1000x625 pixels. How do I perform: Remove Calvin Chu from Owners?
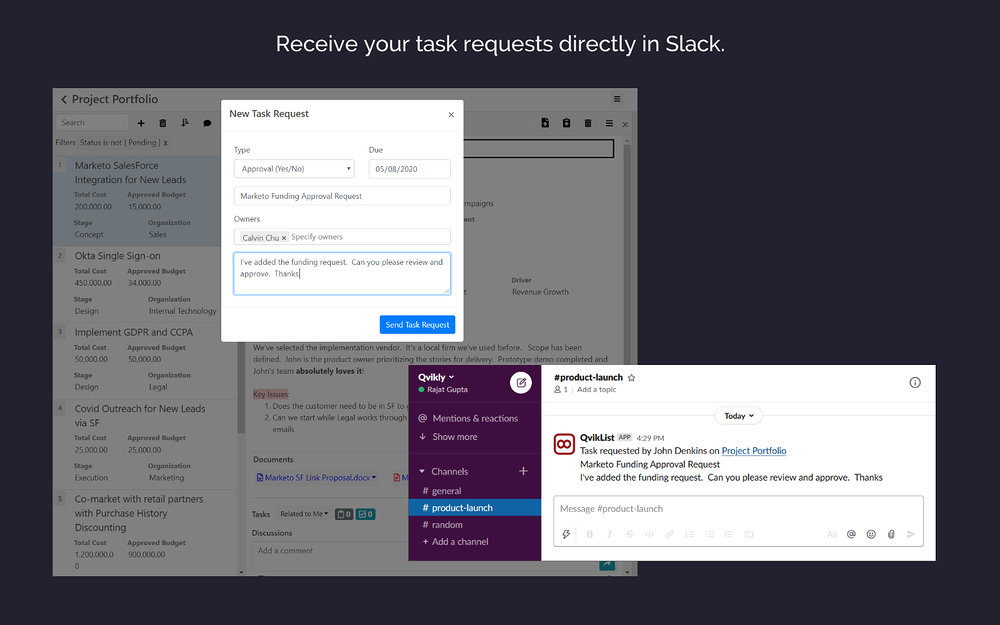(284, 238)
